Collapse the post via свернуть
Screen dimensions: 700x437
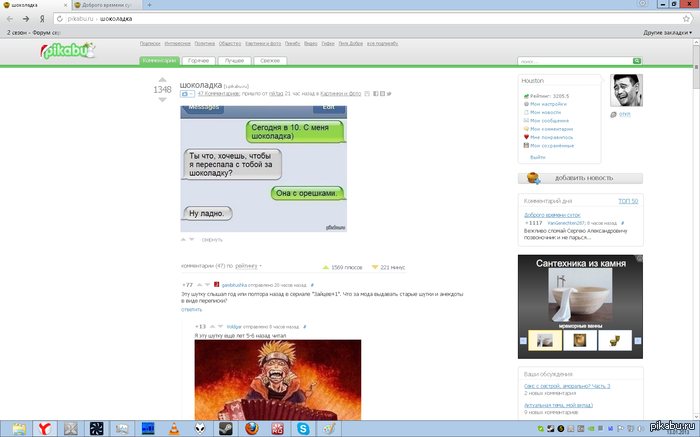point(212,240)
